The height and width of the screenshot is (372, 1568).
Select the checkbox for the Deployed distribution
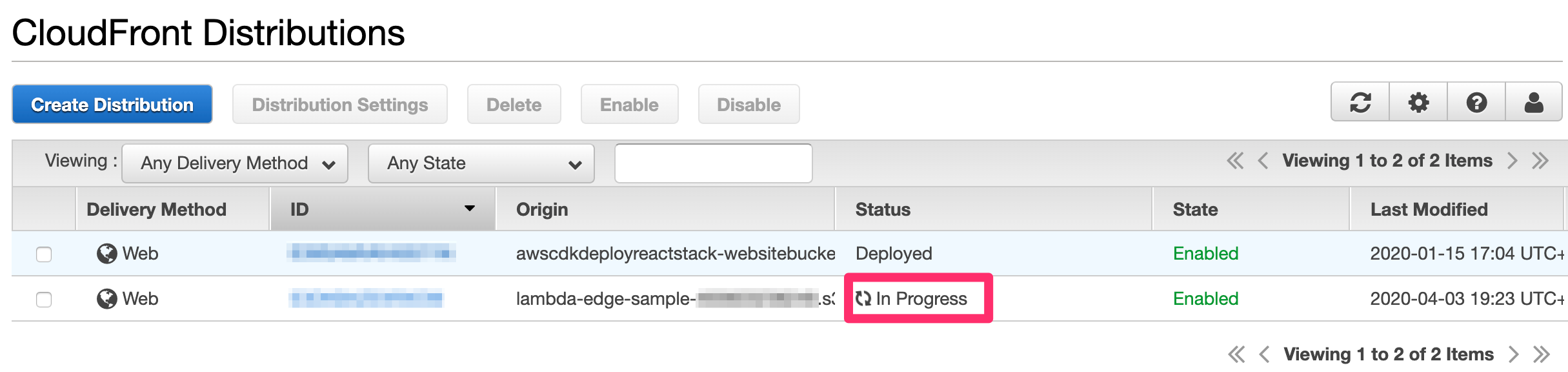coord(43,253)
